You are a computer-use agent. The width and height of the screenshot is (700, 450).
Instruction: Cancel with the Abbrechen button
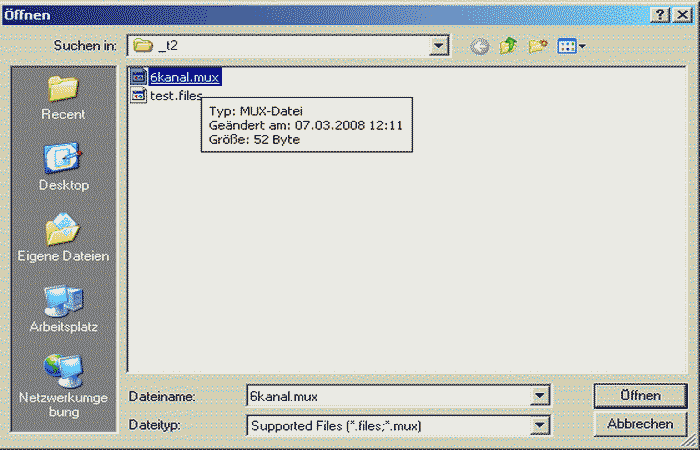point(640,424)
